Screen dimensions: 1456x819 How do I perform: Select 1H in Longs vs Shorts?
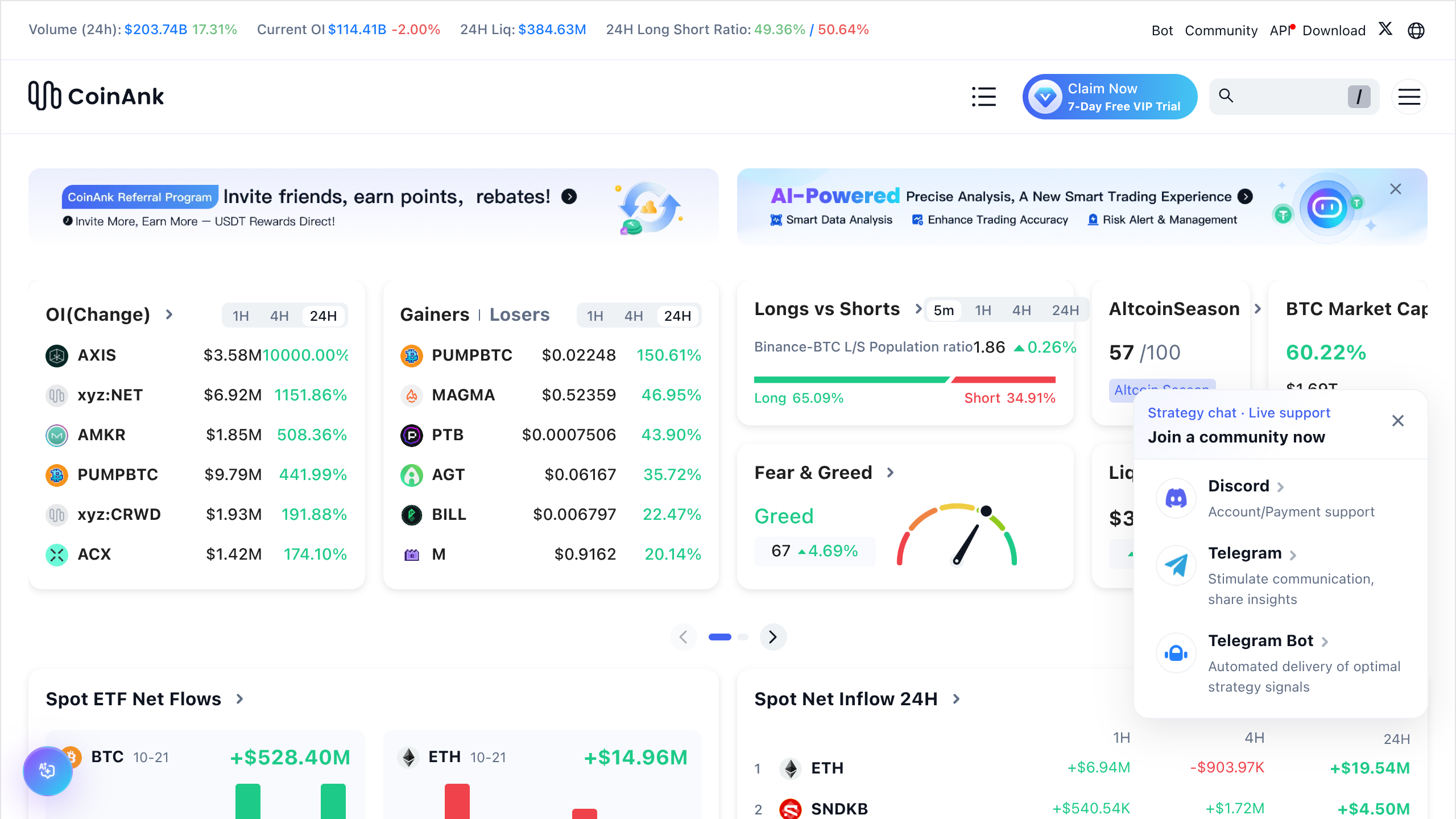pyautogui.click(x=983, y=310)
